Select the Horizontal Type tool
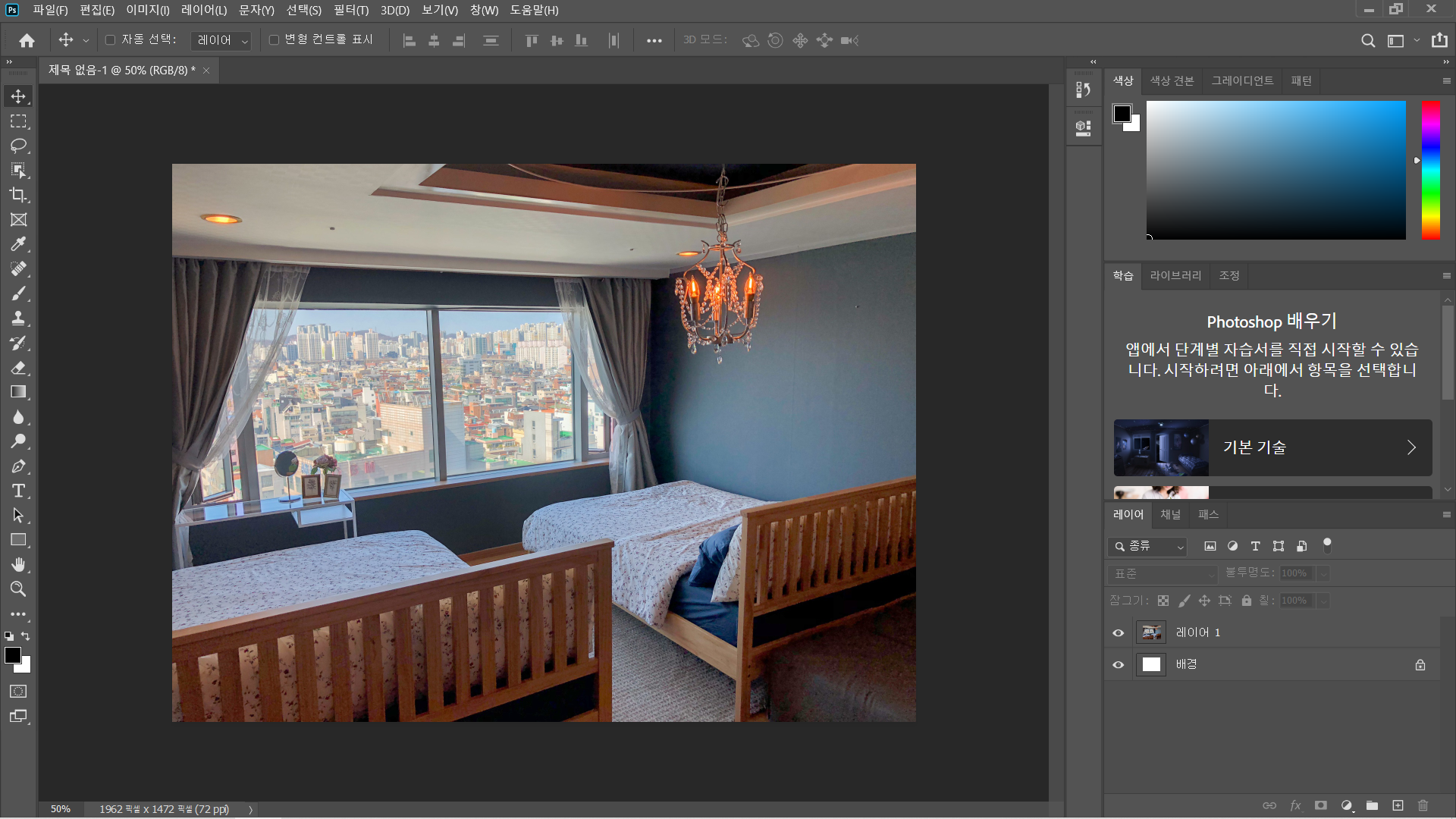Screen dimensions: 1456x819 click(x=18, y=491)
